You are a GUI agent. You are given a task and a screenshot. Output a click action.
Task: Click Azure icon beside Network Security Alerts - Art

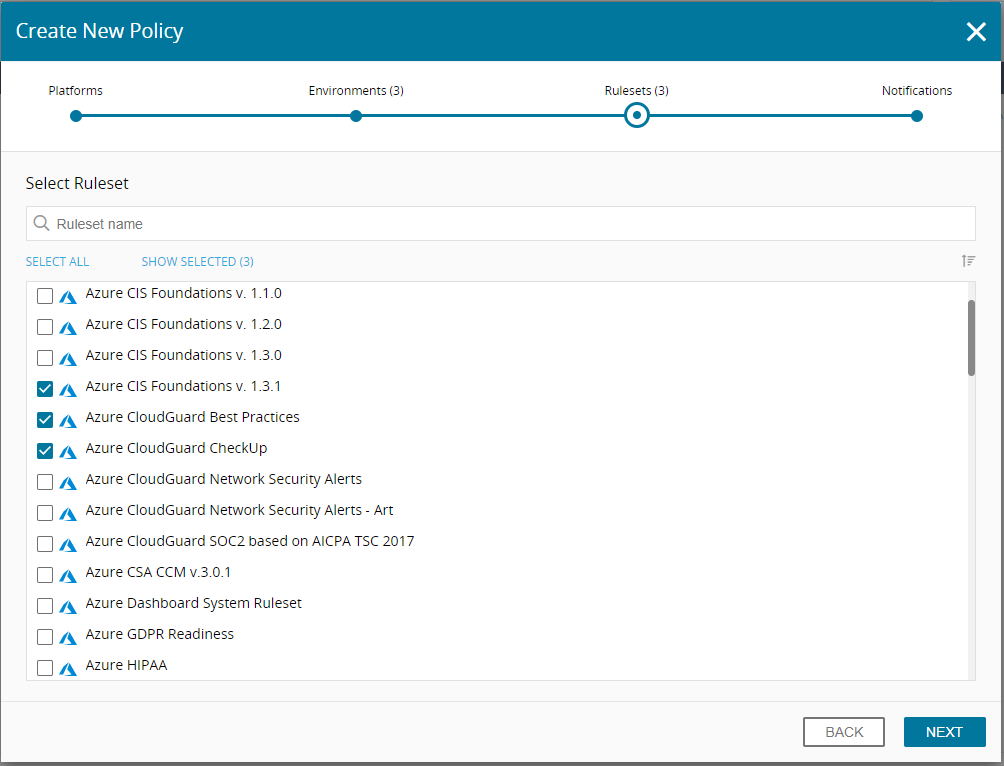(68, 514)
